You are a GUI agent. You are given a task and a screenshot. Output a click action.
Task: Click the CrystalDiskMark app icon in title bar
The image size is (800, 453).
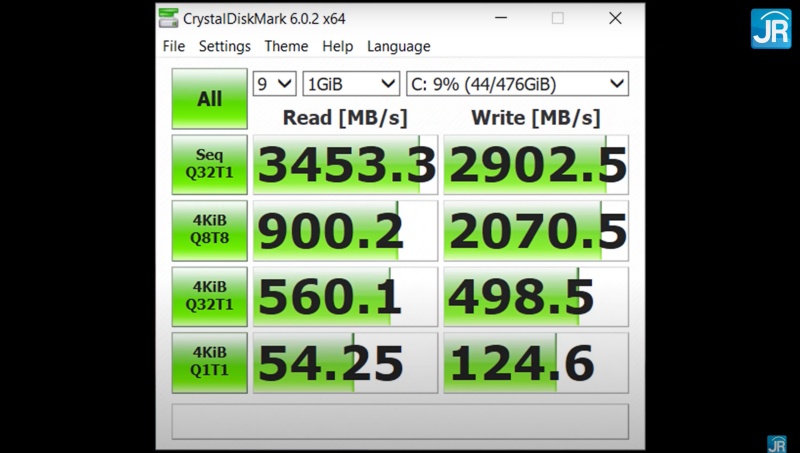pos(170,18)
